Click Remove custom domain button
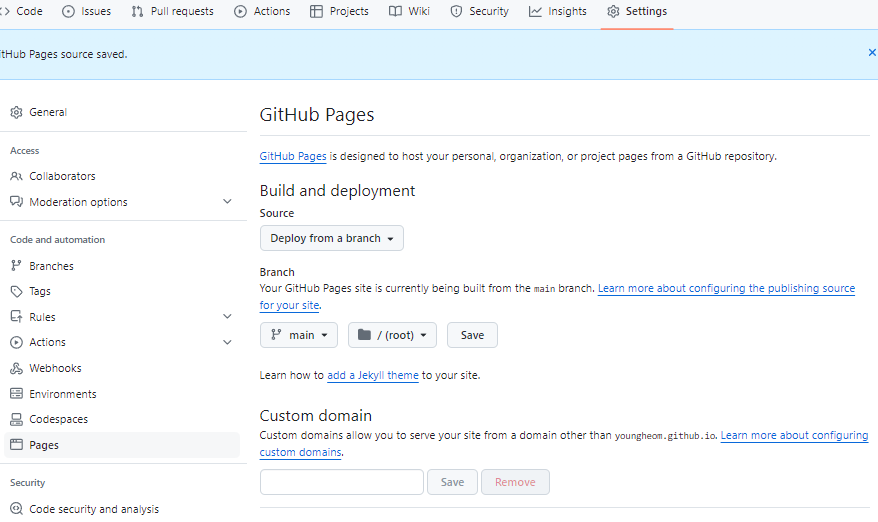This screenshot has width=878, height=522. (x=515, y=482)
